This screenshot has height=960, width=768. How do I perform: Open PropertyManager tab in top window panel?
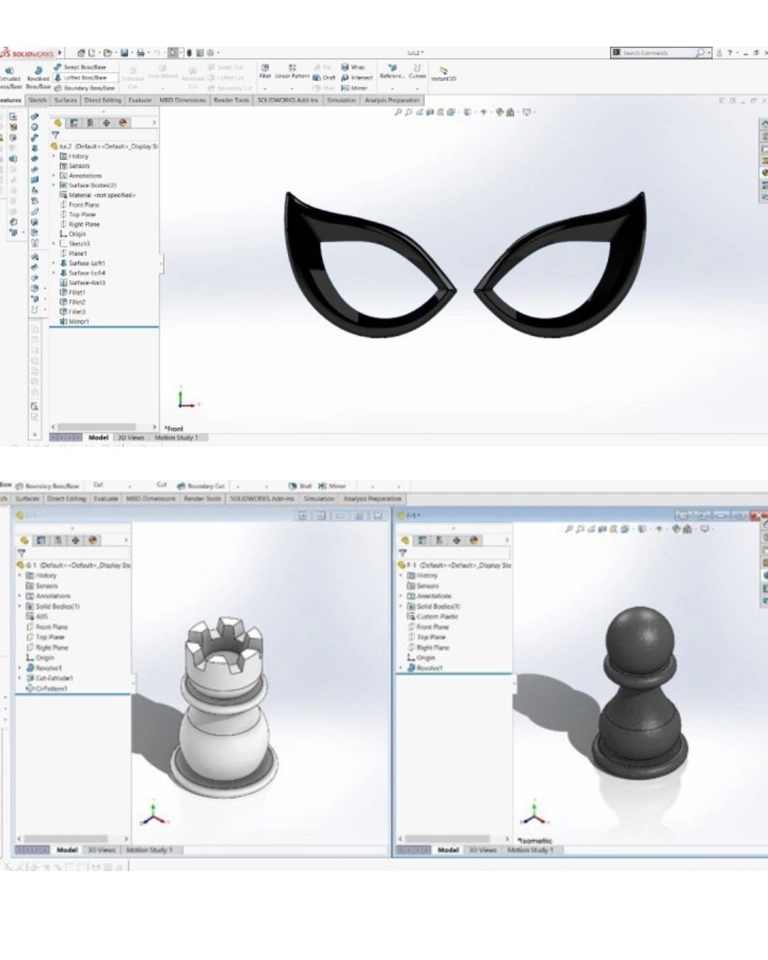pos(74,123)
